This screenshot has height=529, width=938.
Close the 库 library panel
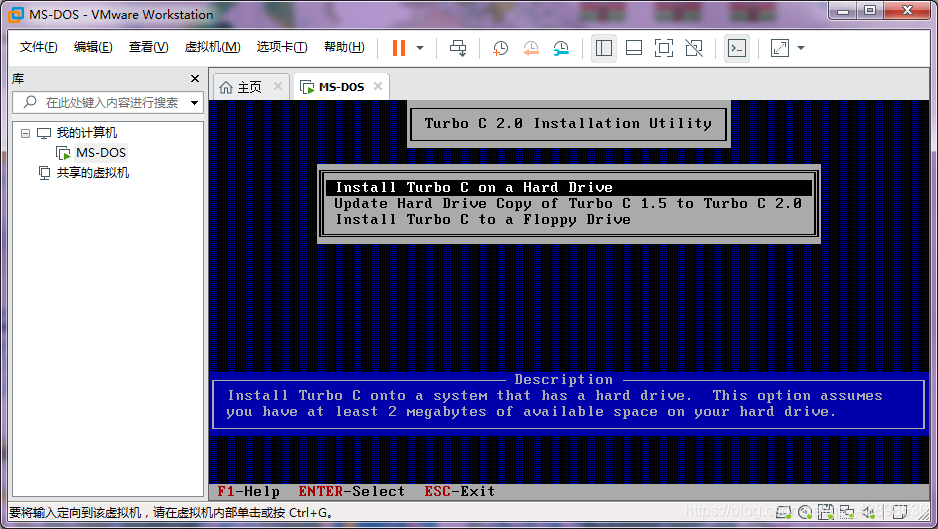coord(194,78)
